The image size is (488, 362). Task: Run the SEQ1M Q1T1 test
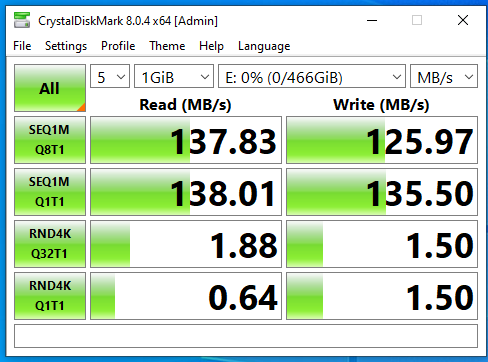(50, 192)
